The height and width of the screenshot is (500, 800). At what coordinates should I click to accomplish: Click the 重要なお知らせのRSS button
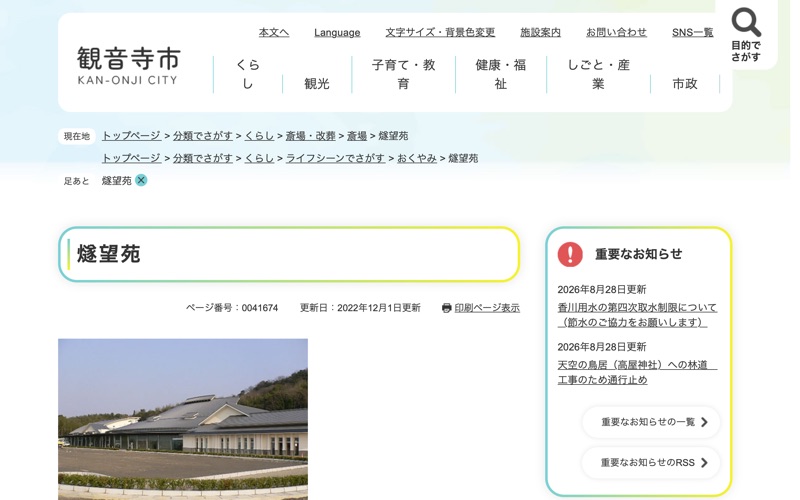(651, 463)
